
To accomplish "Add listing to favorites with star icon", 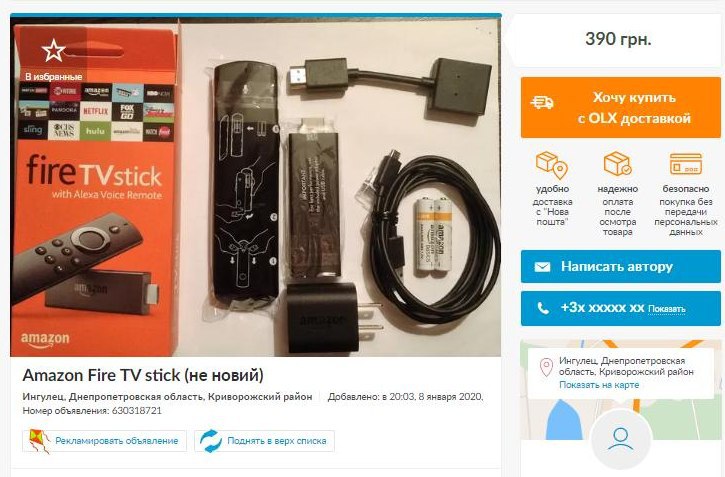I will (53, 50).
